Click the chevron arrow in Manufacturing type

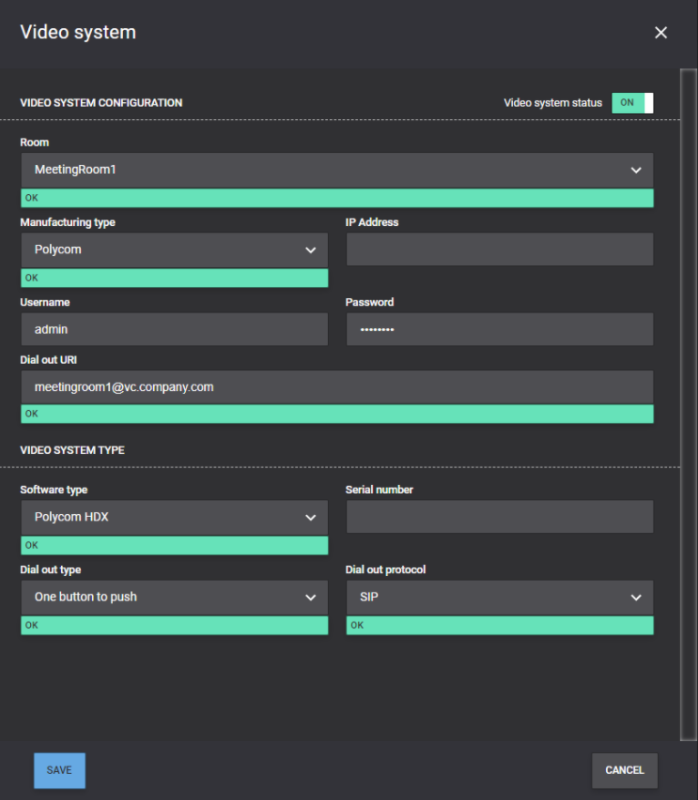pyautogui.click(x=310, y=250)
